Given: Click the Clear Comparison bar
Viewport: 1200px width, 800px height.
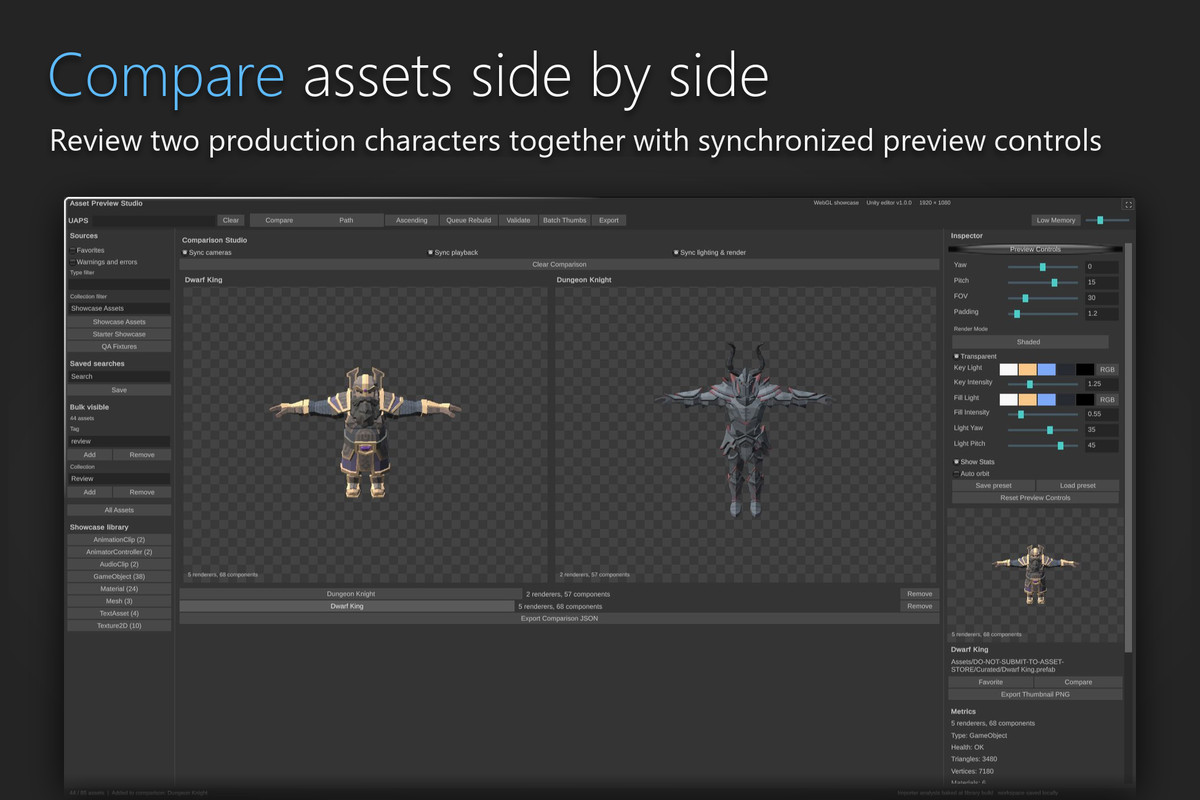Looking at the screenshot, I should tap(559, 265).
